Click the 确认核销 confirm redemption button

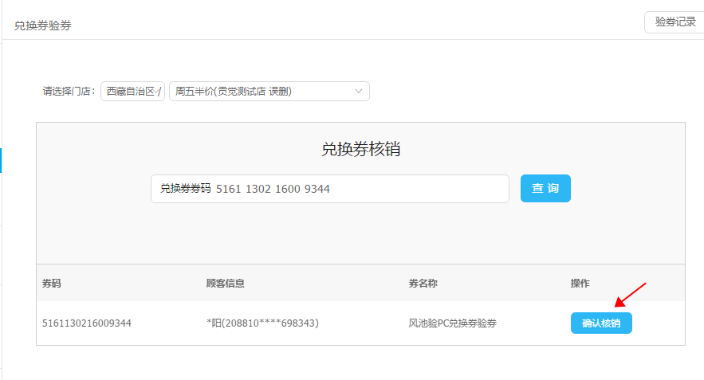click(x=601, y=323)
